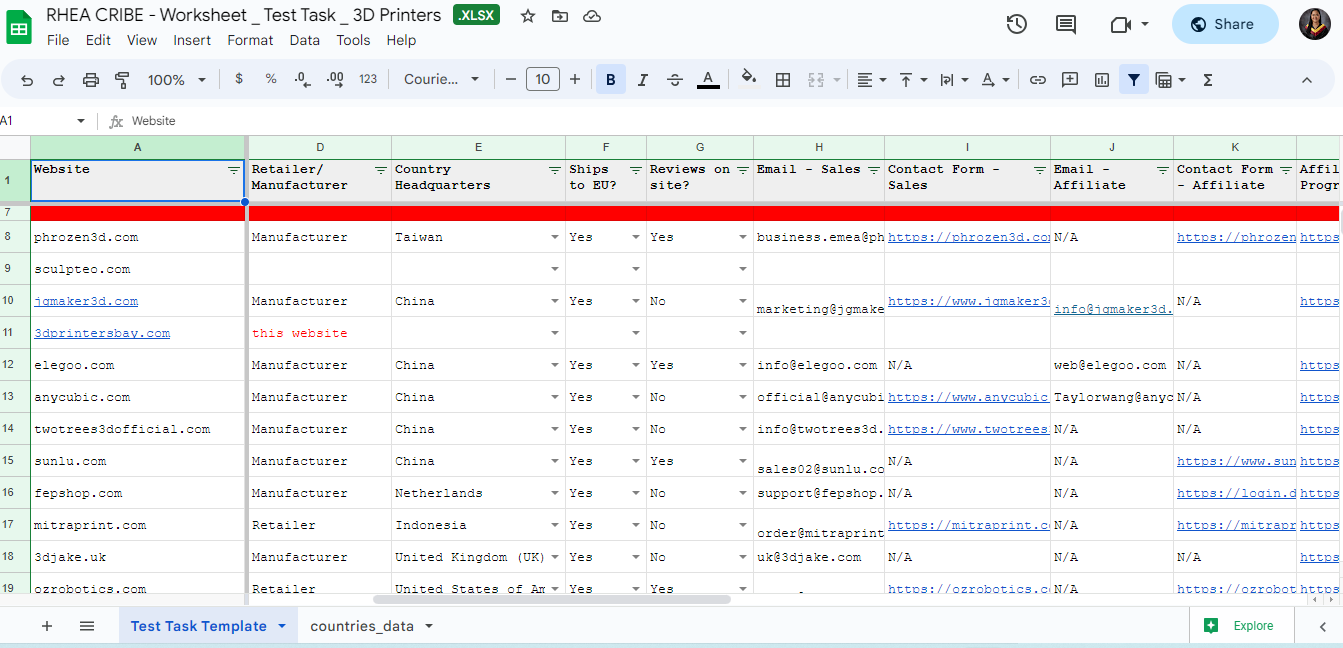Image resolution: width=1343 pixels, height=648 pixels.
Task: Open the Data menu
Action: tap(305, 40)
